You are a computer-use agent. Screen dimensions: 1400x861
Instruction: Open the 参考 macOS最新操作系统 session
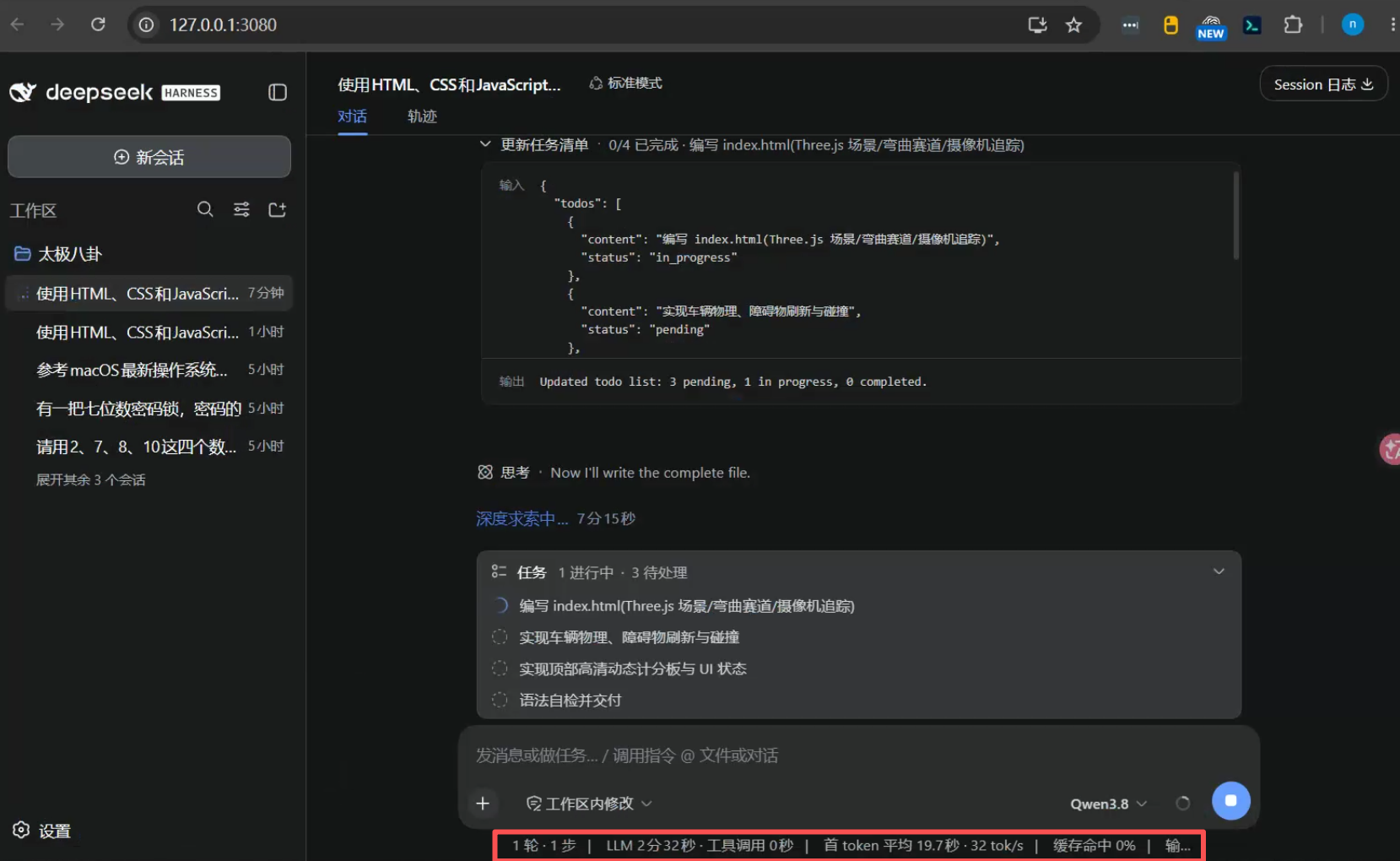click(149, 370)
